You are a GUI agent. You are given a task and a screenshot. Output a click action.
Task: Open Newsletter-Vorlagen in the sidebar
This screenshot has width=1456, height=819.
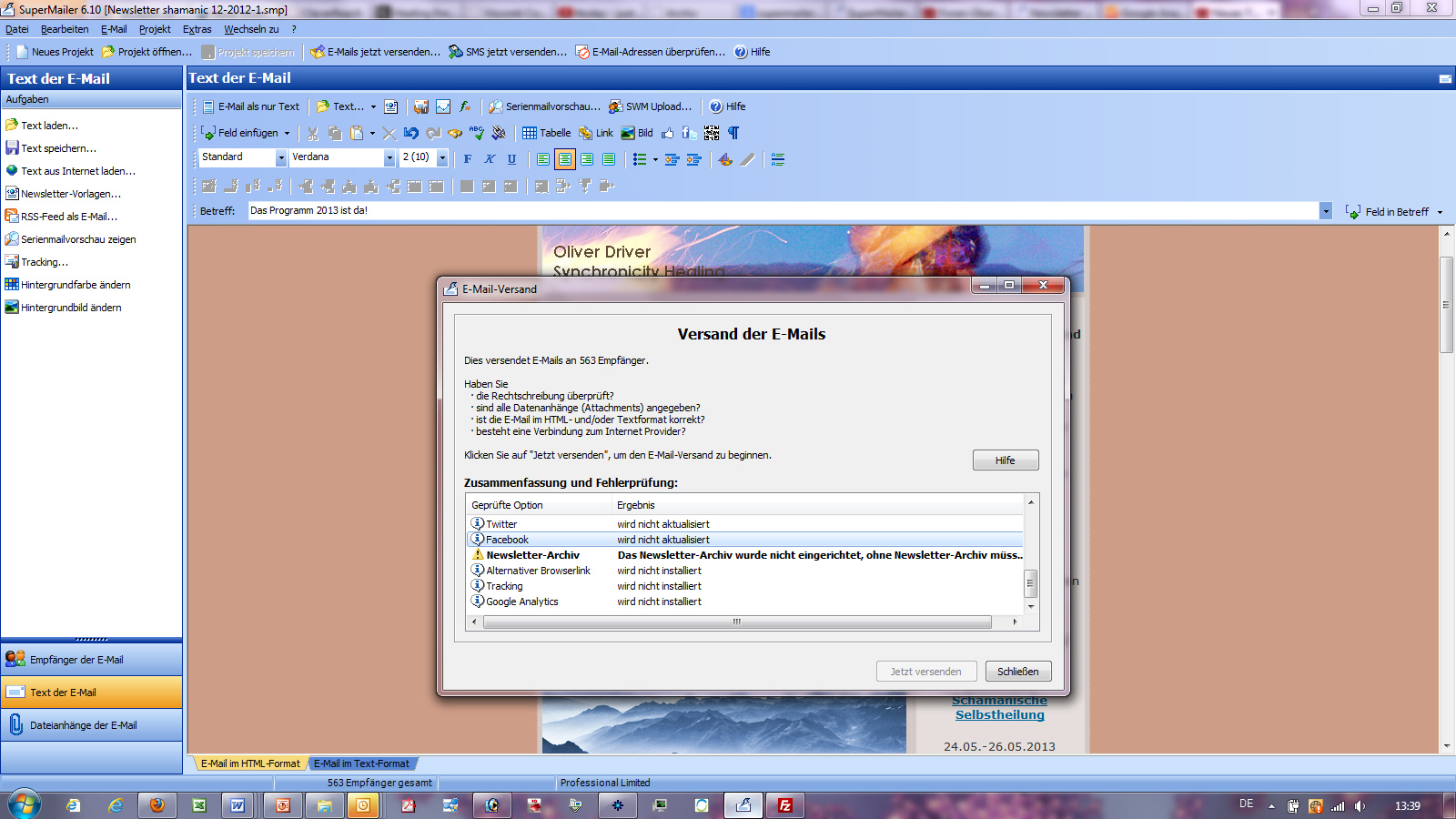coord(63,194)
